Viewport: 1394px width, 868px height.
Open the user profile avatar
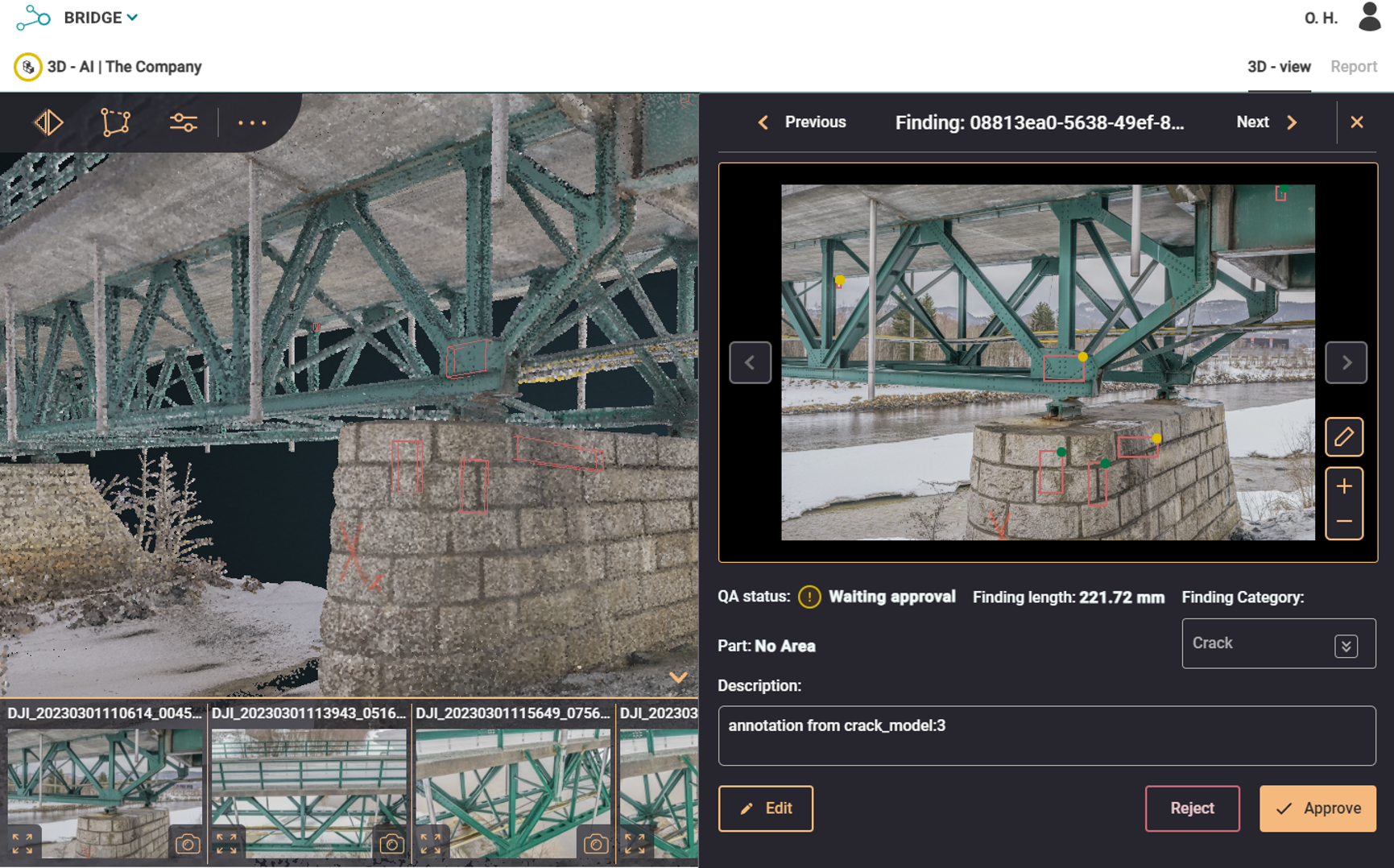click(1368, 17)
